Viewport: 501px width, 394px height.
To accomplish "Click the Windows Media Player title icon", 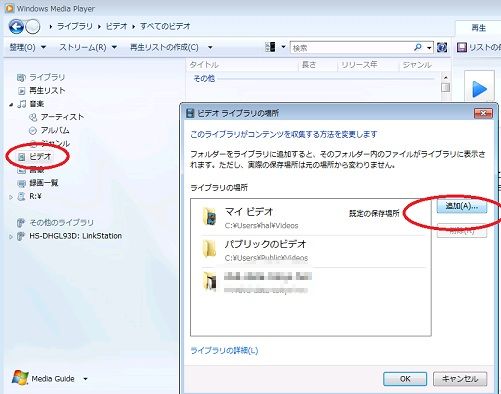I will click(x=10, y=8).
